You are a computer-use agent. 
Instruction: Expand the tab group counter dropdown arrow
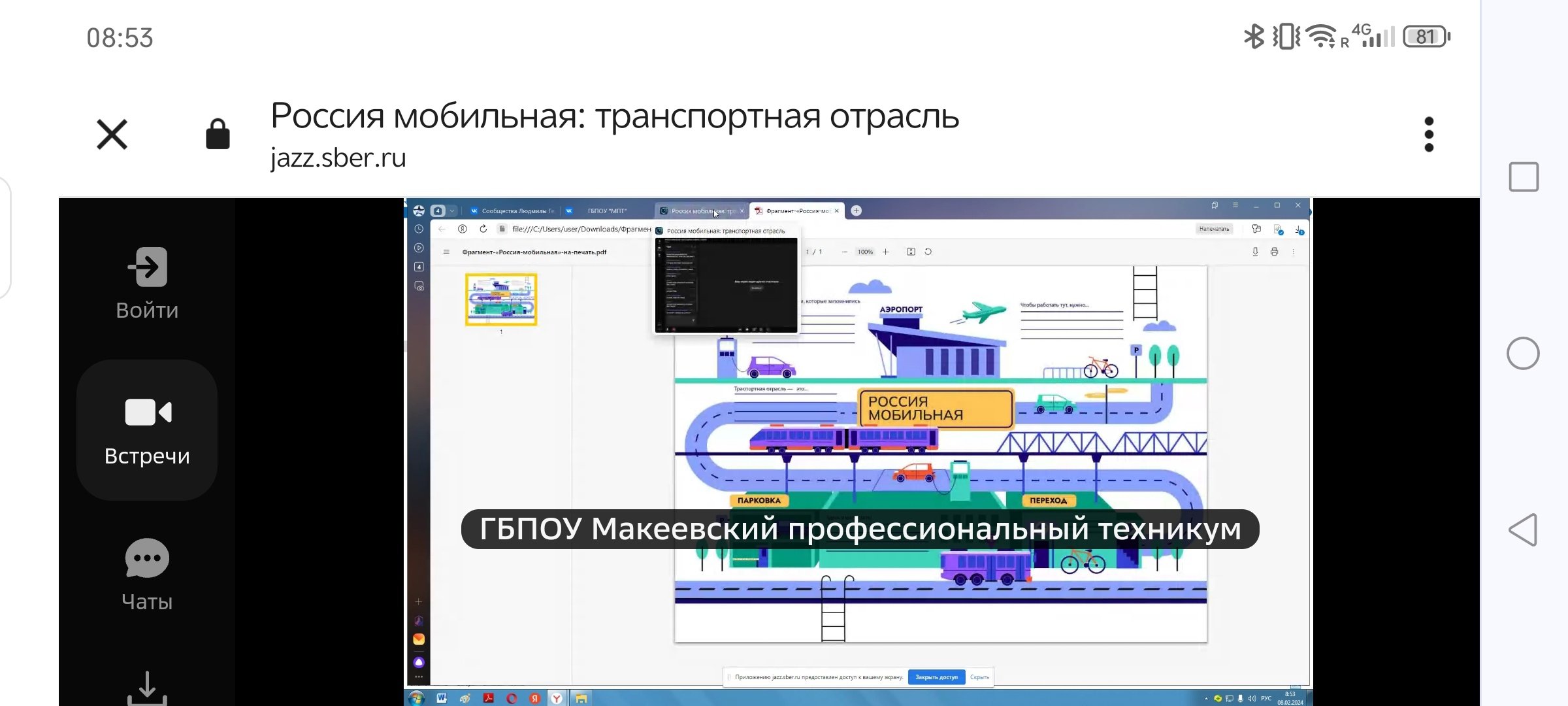pos(452,211)
